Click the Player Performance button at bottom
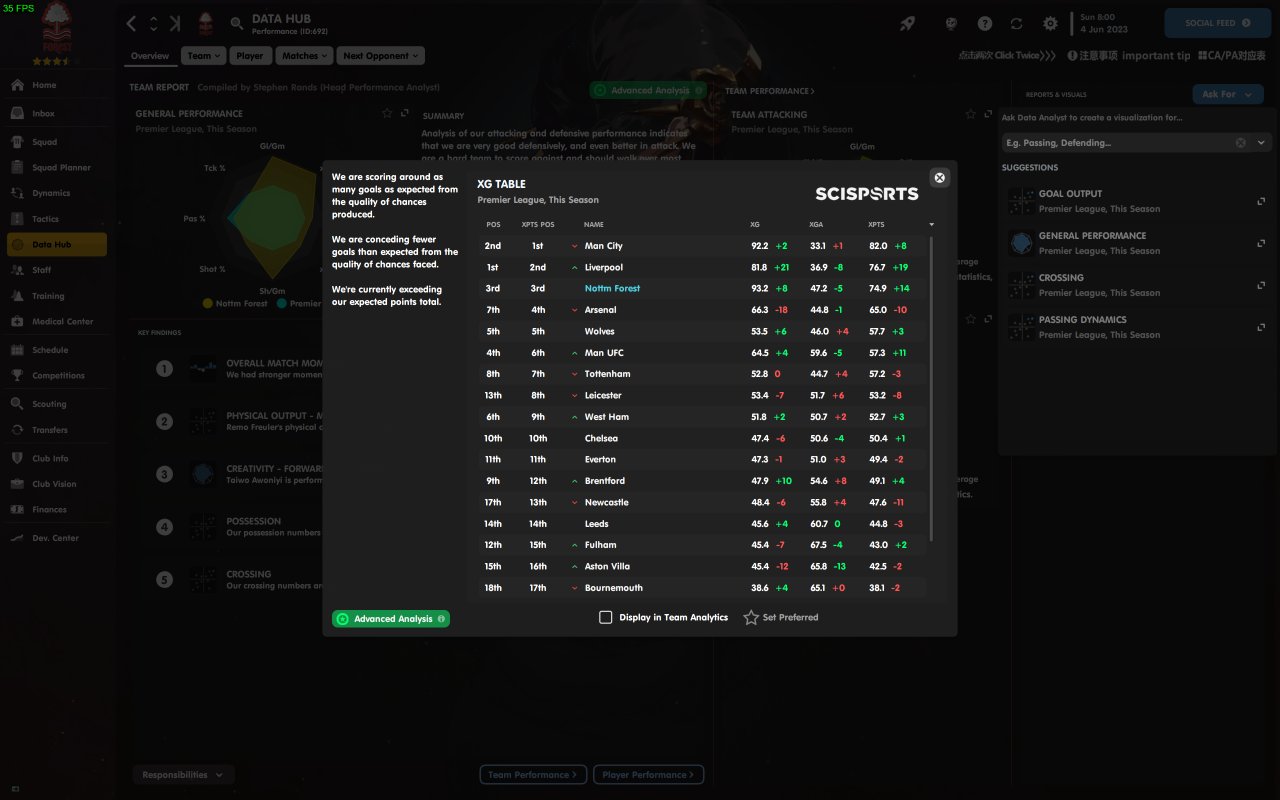Viewport: 1280px width, 800px height. click(x=649, y=775)
